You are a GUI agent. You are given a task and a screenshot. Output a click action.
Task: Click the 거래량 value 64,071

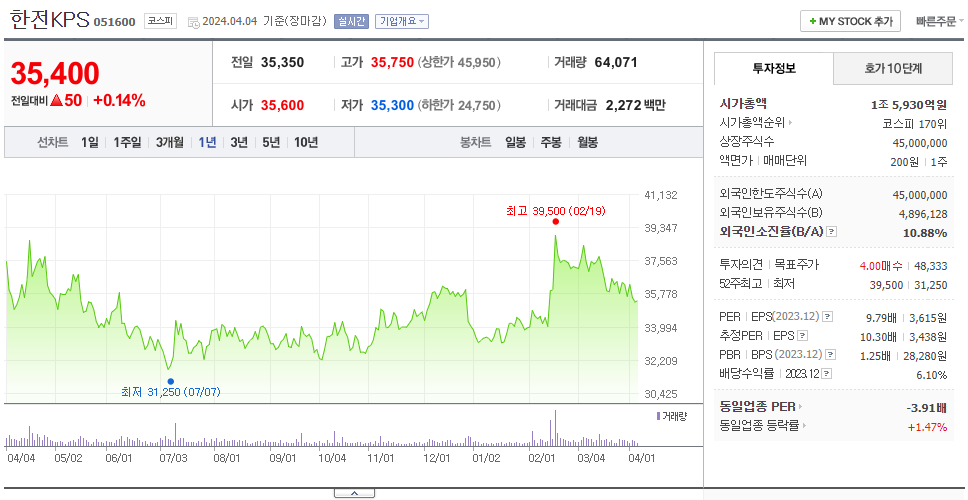point(616,62)
